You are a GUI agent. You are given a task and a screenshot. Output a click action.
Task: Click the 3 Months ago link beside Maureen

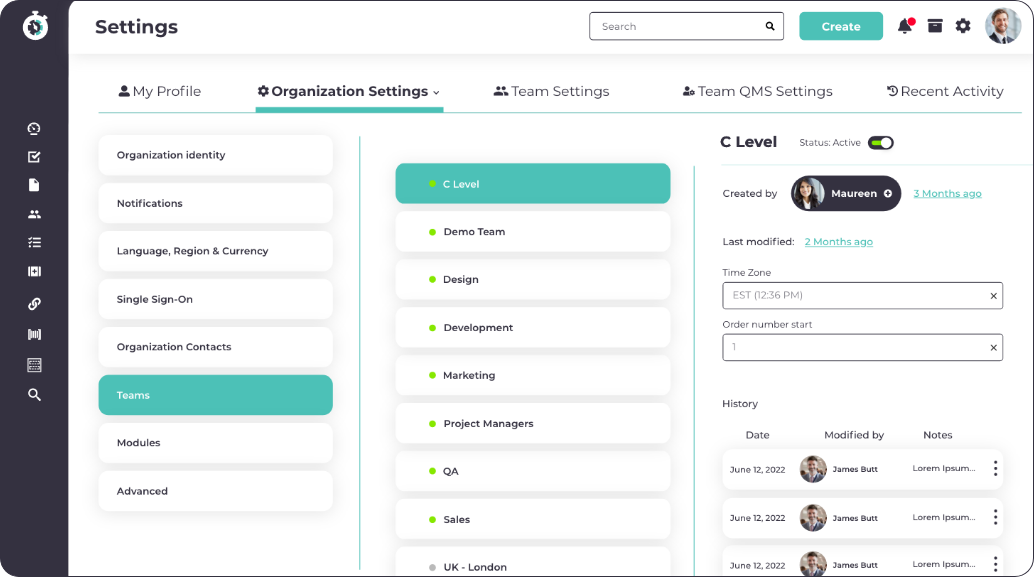pos(947,193)
